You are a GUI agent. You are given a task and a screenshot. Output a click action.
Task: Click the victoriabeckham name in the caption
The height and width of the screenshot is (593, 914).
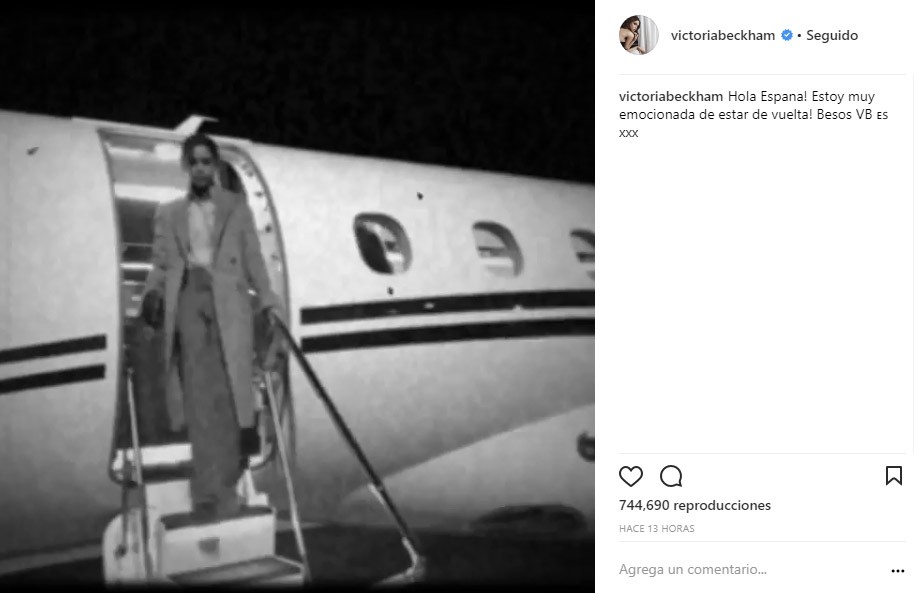point(671,96)
